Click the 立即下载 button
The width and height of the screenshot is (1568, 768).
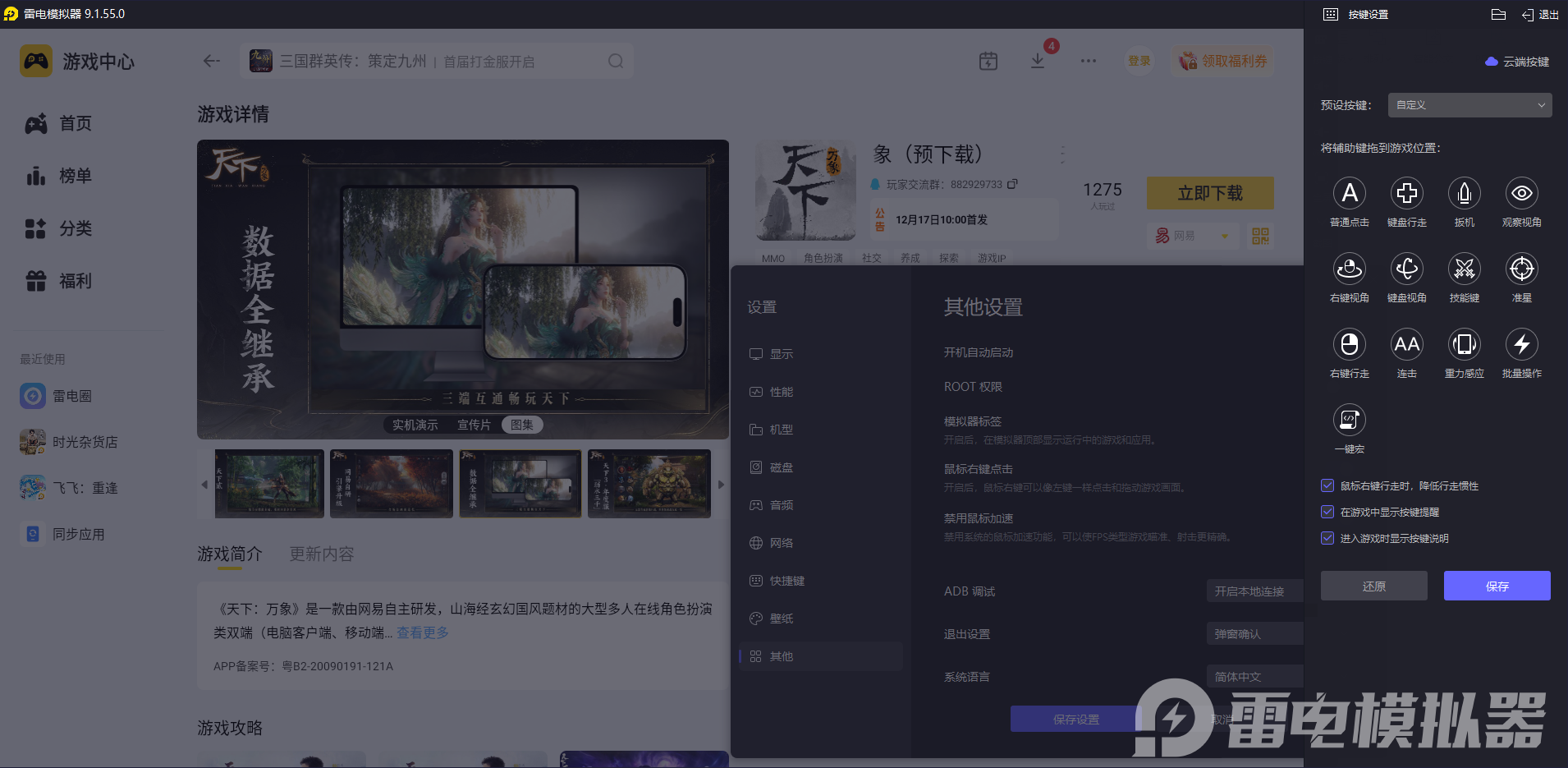pos(1210,193)
